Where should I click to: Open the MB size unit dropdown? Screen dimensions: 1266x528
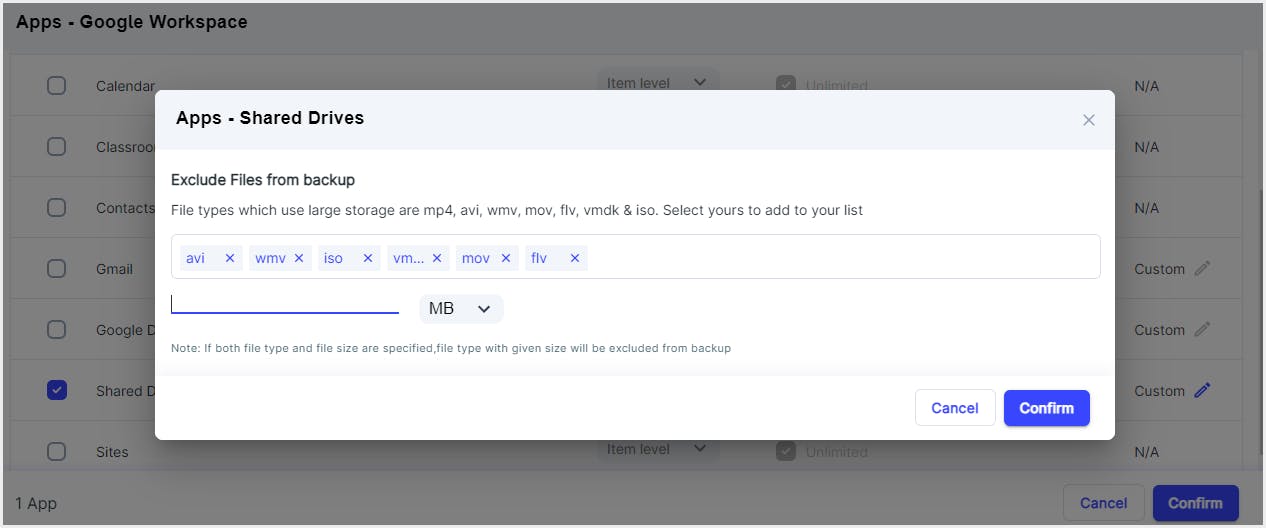[x=461, y=309]
